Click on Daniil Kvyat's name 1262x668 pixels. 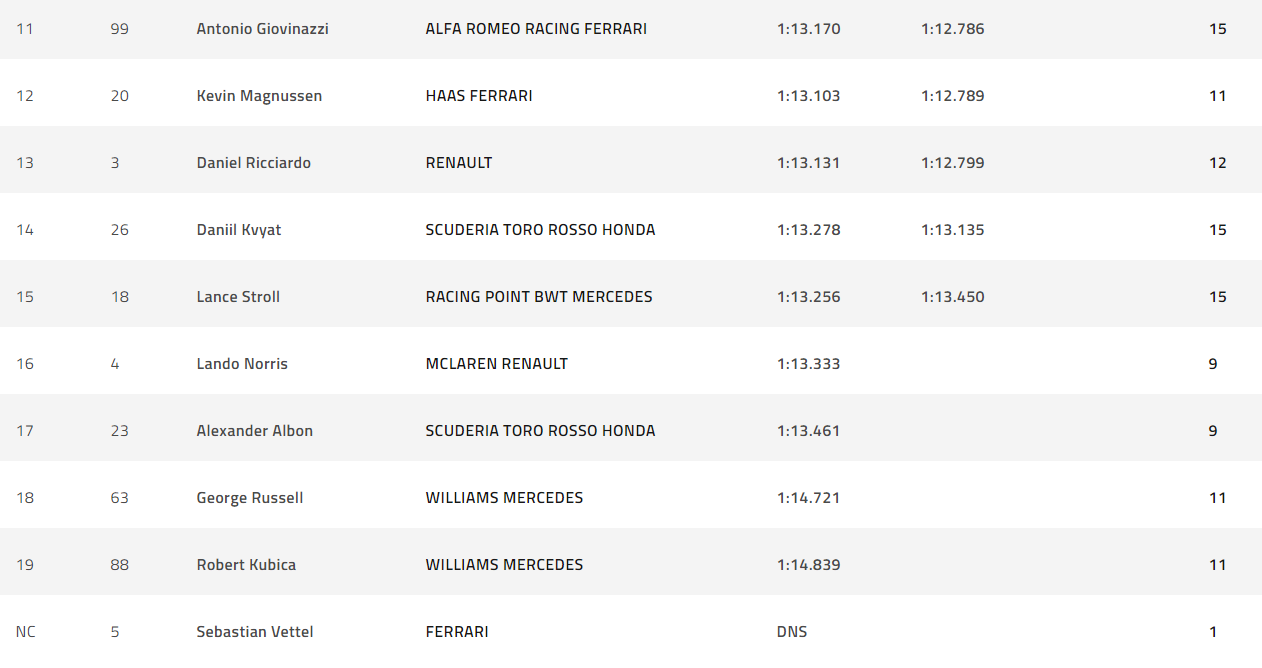tap(238, 230)
